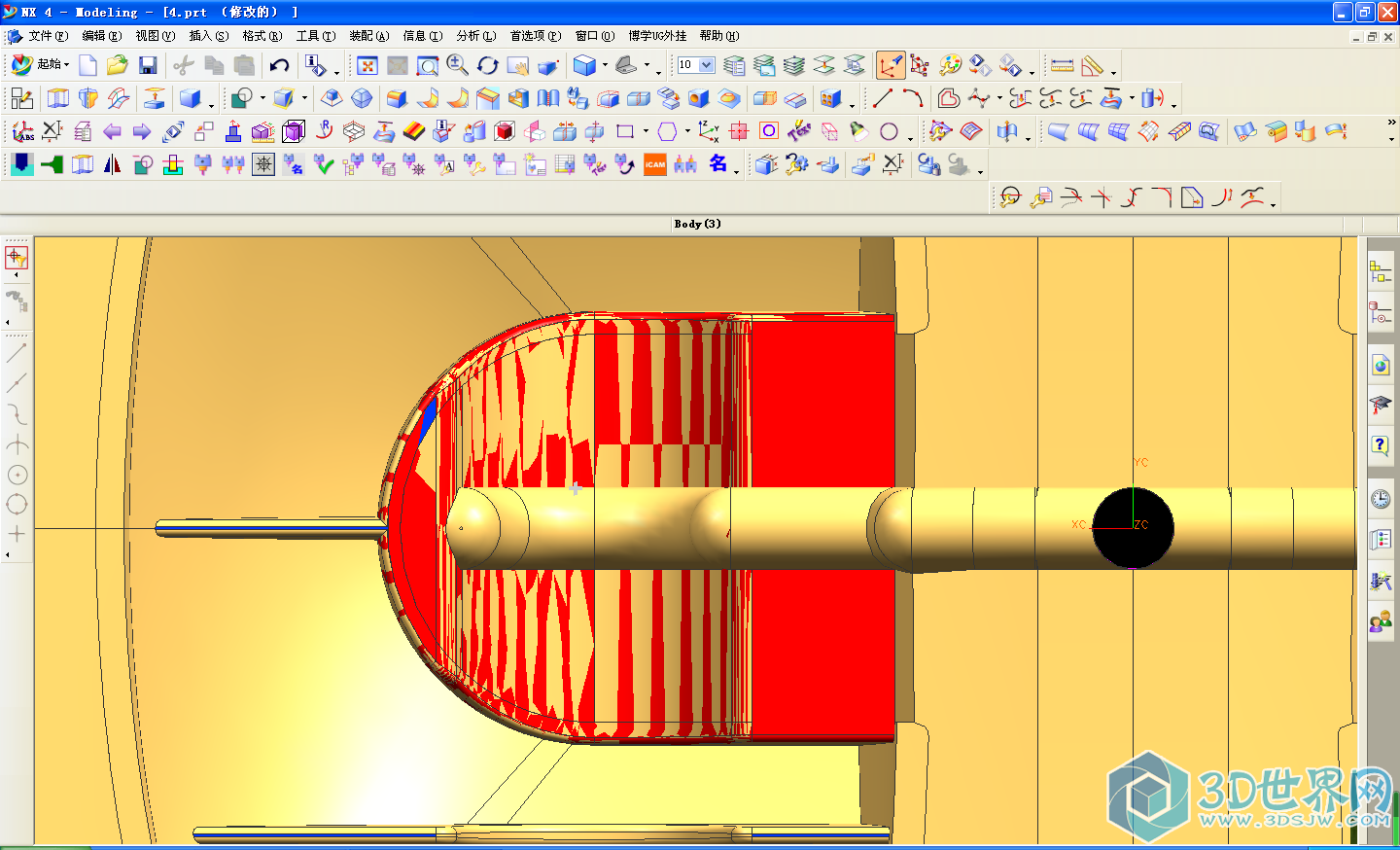Open the Assembly Navigator on right sidebar

1381,272
